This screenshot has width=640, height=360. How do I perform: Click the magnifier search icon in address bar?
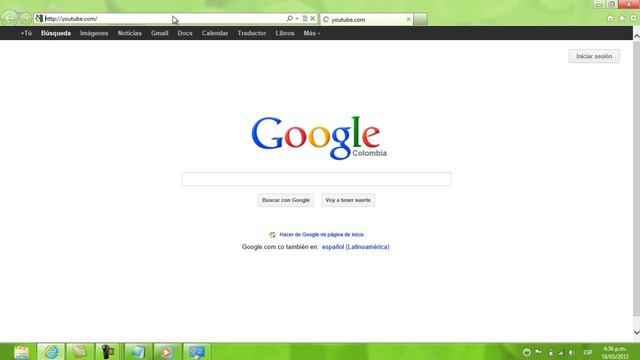click(x=289, y=18)
